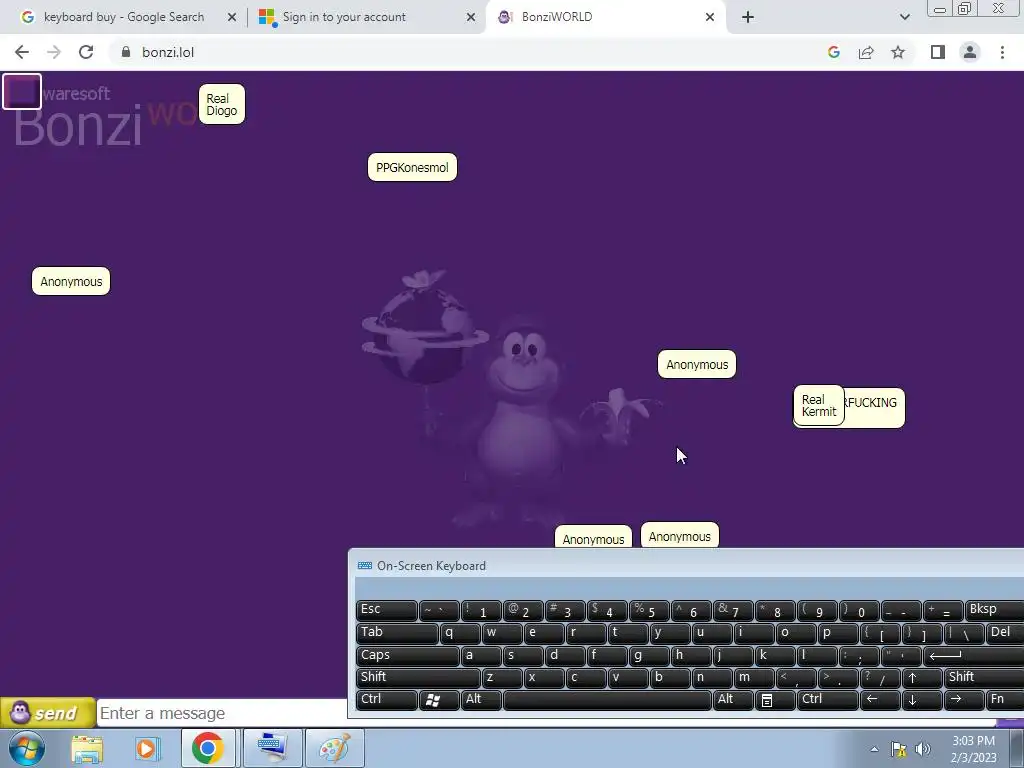Click the On-Screen Keyboard title bar icon

pyautogui.click(x=364, y=566)
